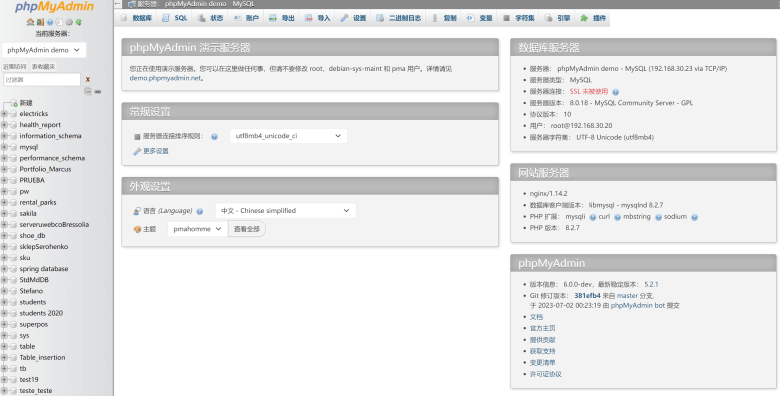Click help icon after curl extension

(x=617, y=217)
